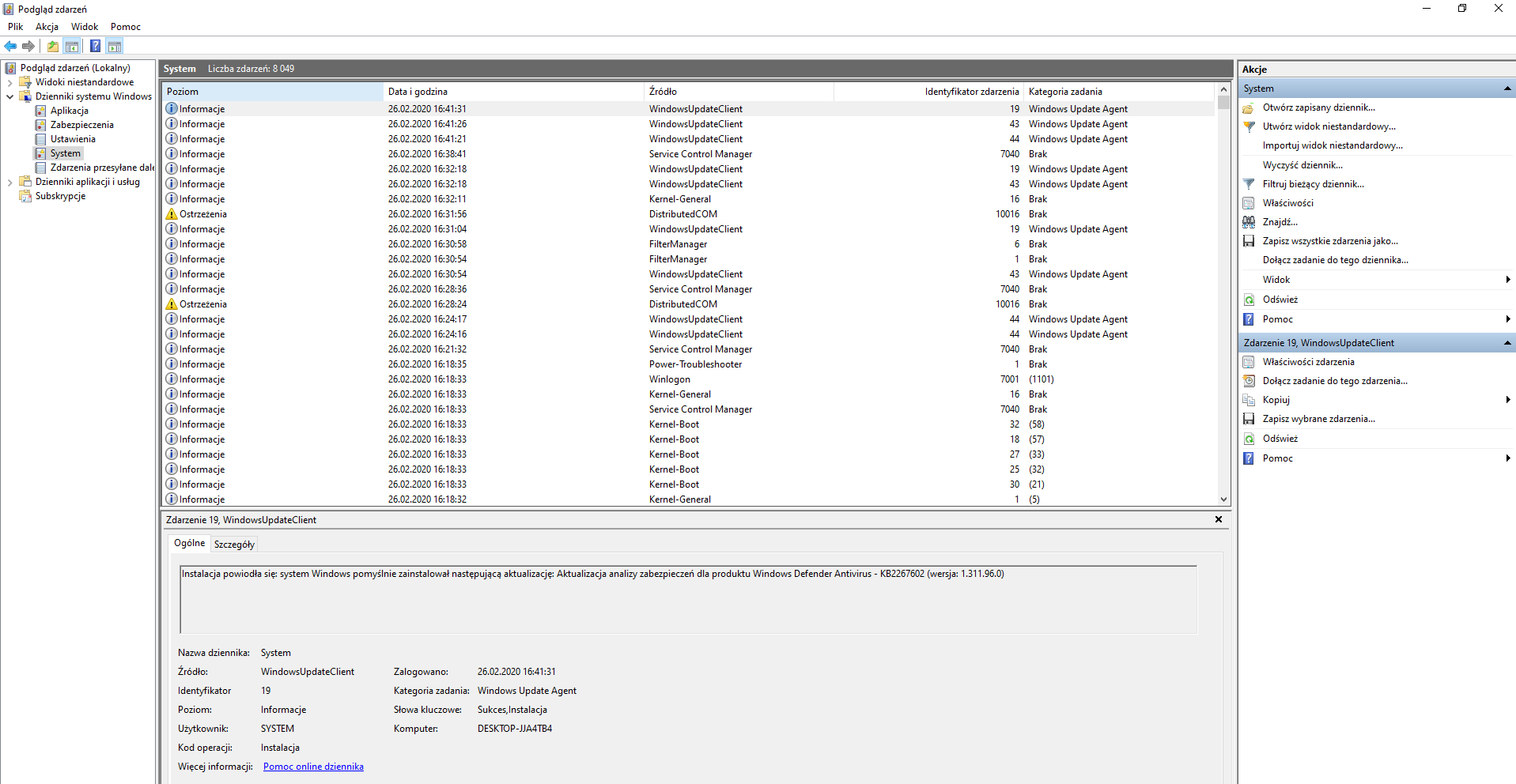Sort events by the 'Źródło' column header

point(739,92)
